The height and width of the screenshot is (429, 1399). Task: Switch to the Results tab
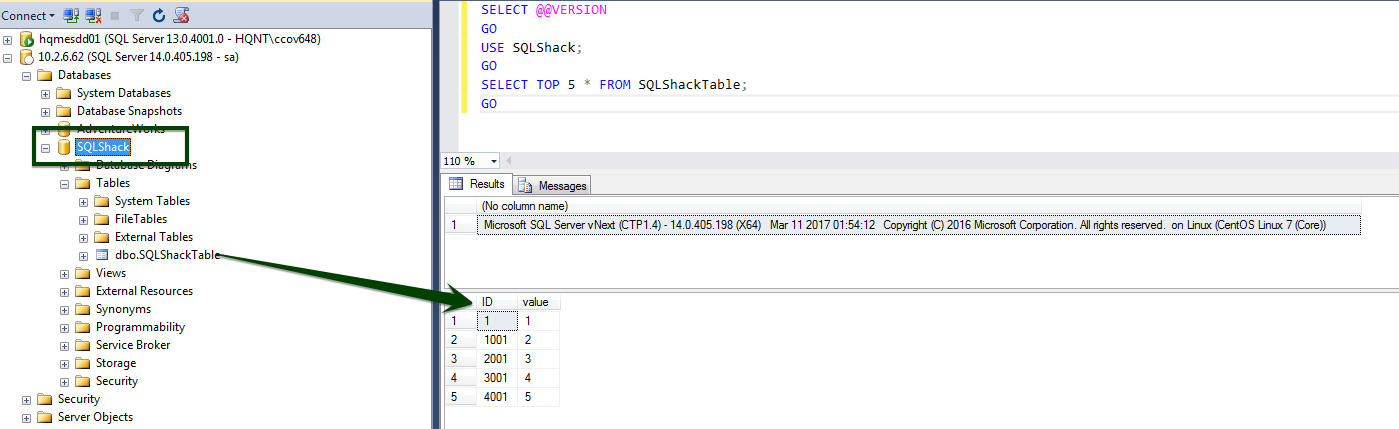[x=477, y=185]
